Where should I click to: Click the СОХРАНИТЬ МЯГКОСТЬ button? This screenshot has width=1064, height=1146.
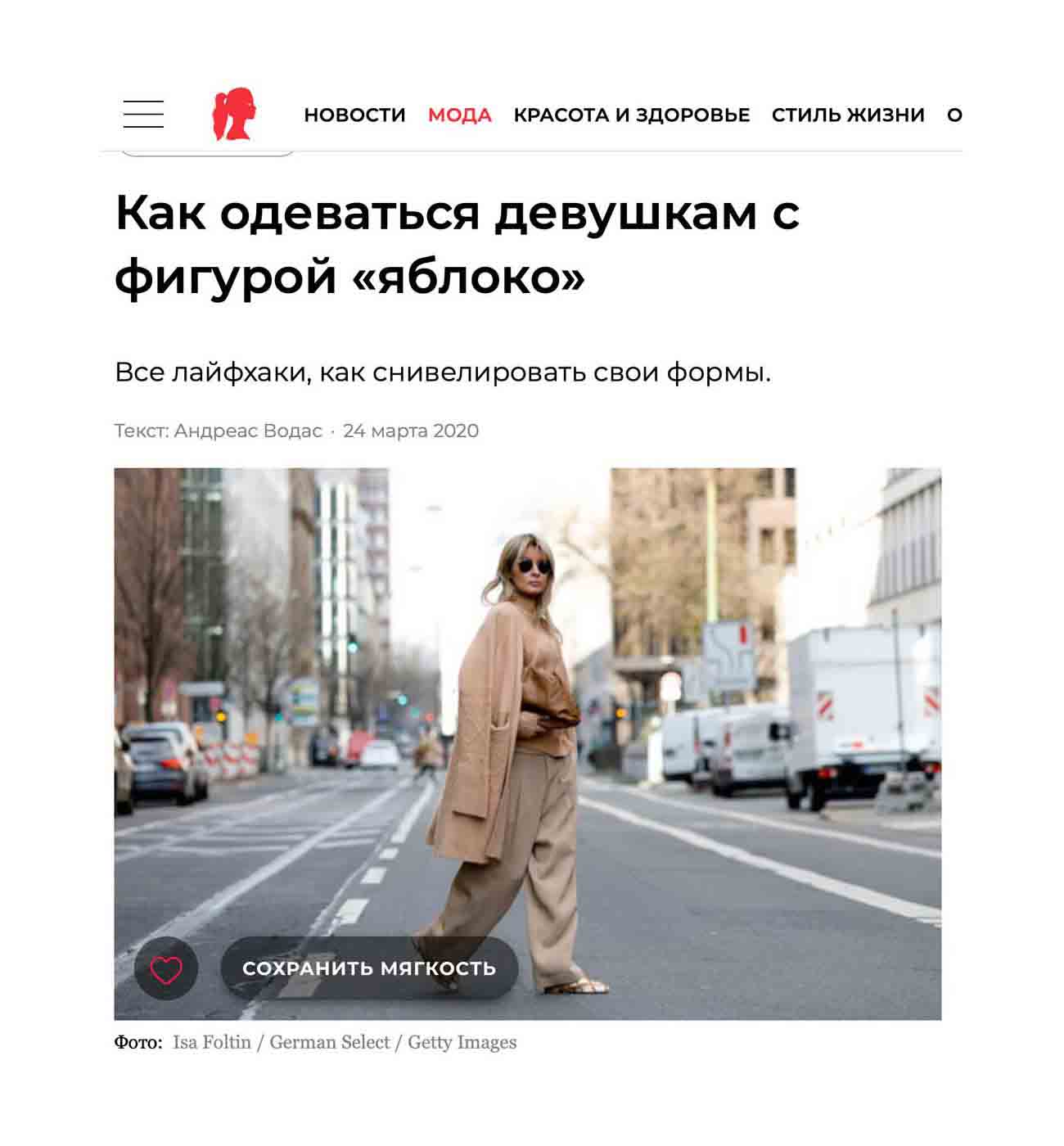[369, 968]
